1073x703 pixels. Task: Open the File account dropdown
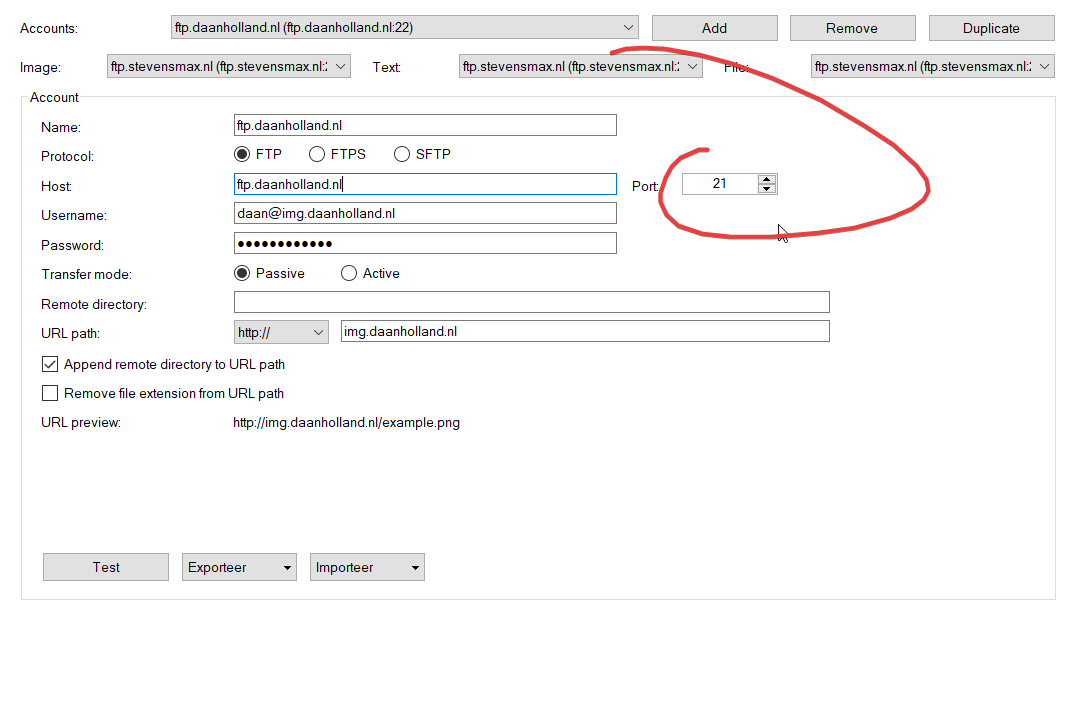(x=1045, y=67)
